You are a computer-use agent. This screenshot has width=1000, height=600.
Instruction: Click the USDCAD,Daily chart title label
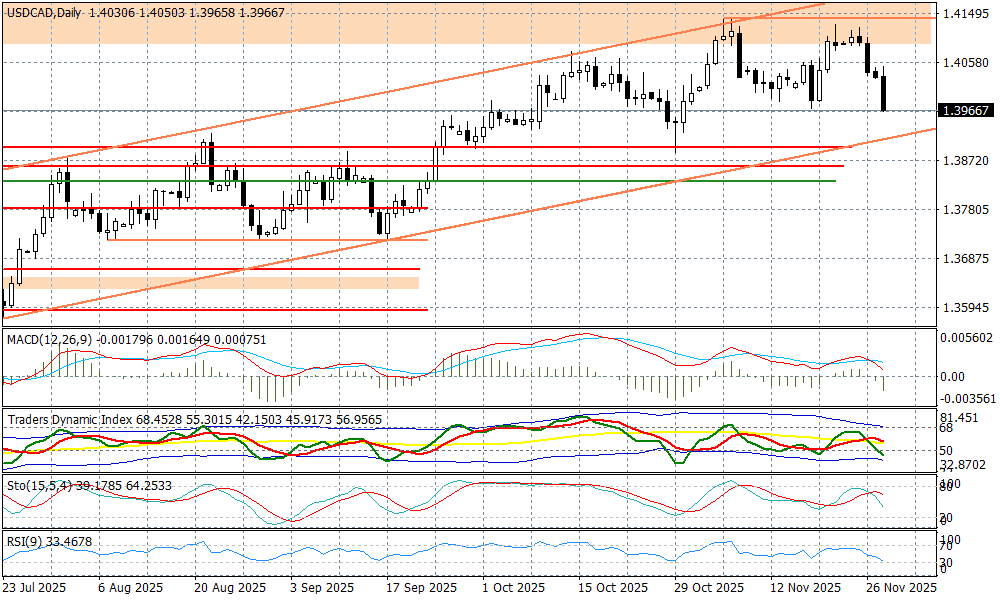[44, 11]
